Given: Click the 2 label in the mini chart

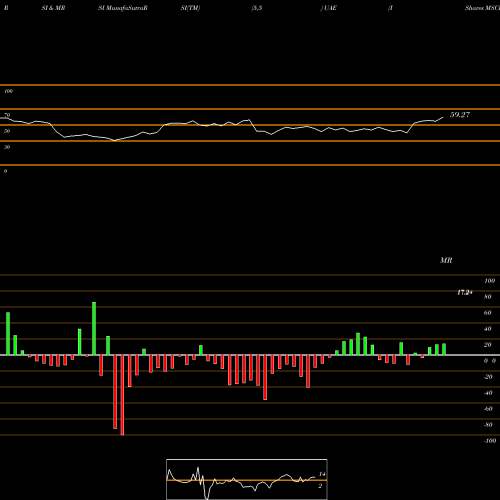Looking at the screenshot, I should 320,486.
